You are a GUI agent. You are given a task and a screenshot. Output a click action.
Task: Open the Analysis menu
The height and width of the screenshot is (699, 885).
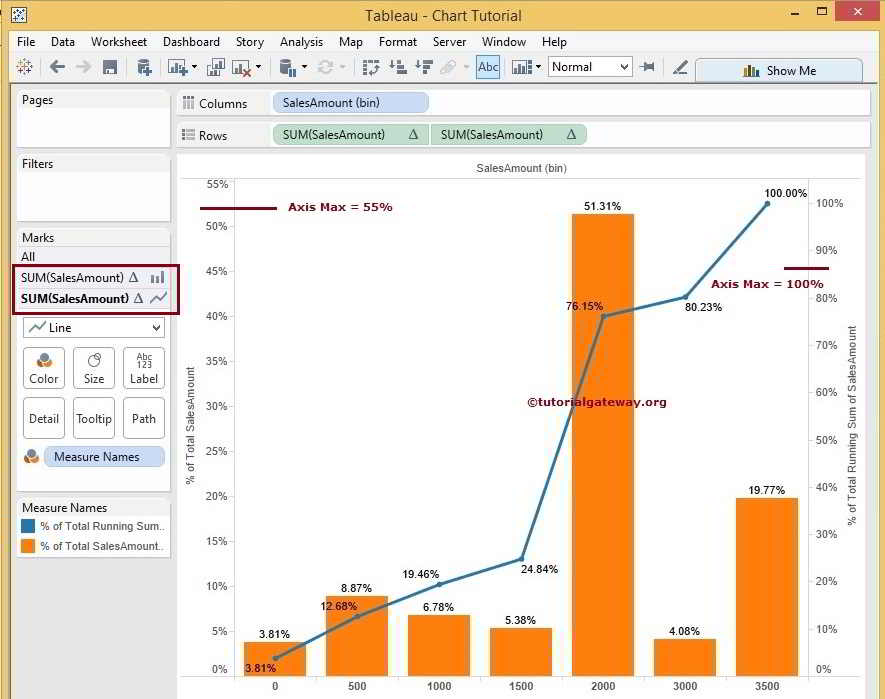tap(301, 42)
